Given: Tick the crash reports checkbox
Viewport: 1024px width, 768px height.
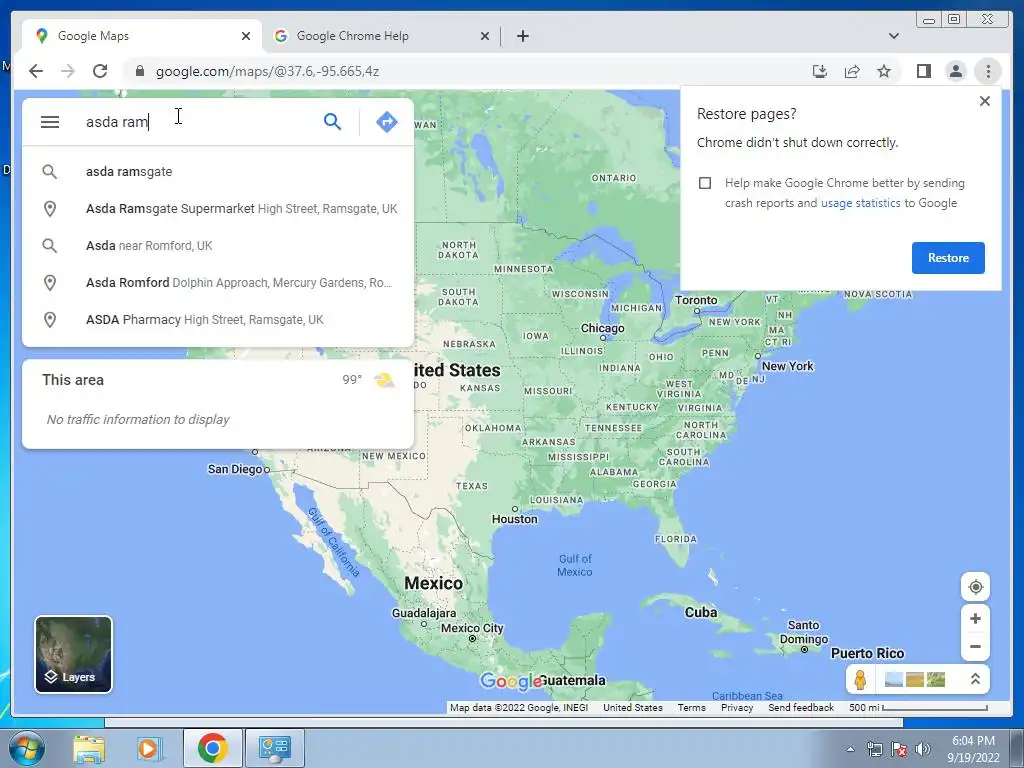Looking at the screenshot, I should [705, 183].
